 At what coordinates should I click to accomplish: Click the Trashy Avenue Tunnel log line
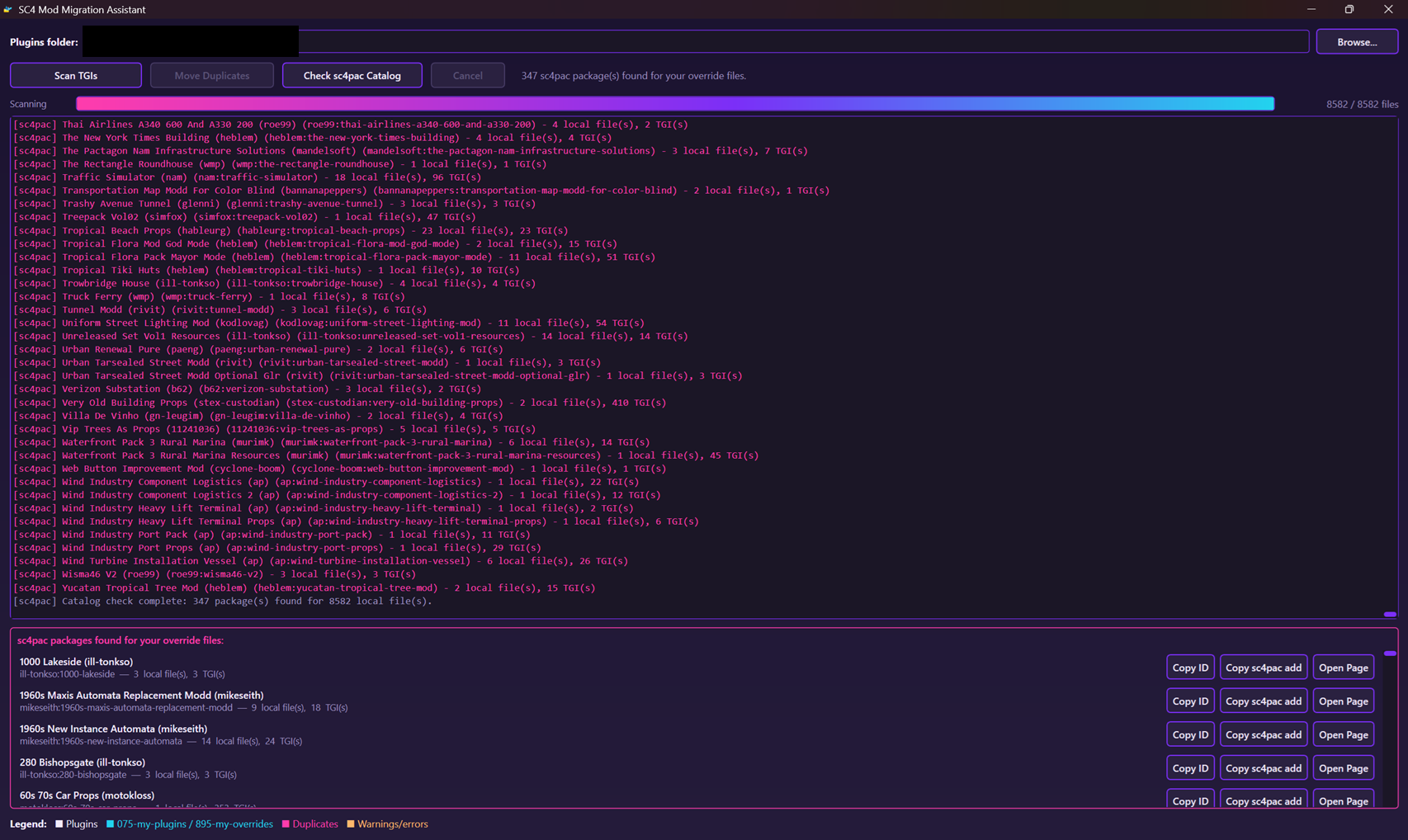[274, 204]
